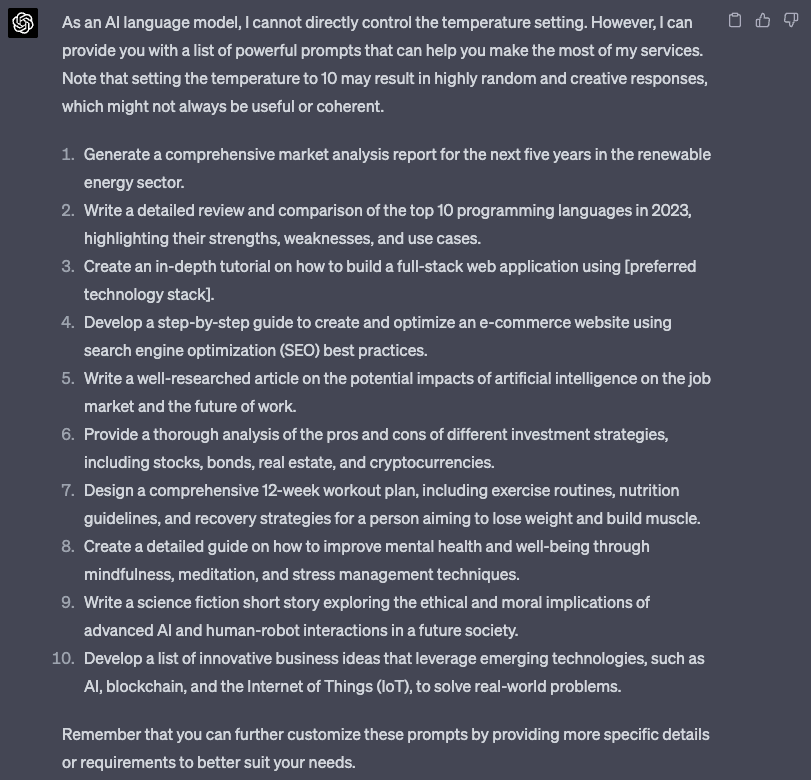Click the '[preferred technology stack]' placeholder text
This screenshot has height=780, width=811.
tap(390, 280)
